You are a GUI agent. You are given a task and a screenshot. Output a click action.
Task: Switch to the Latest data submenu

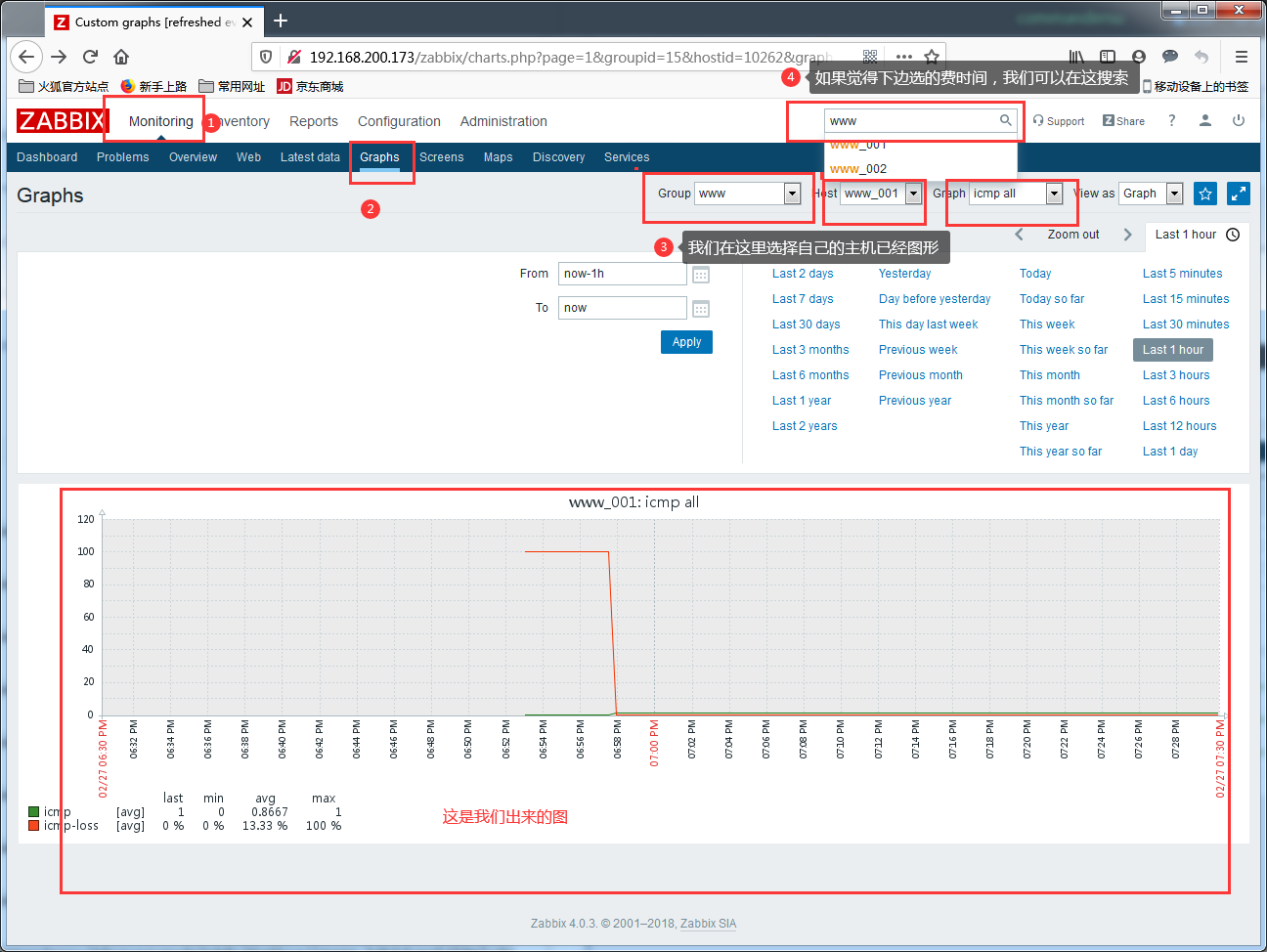point(310,157)
